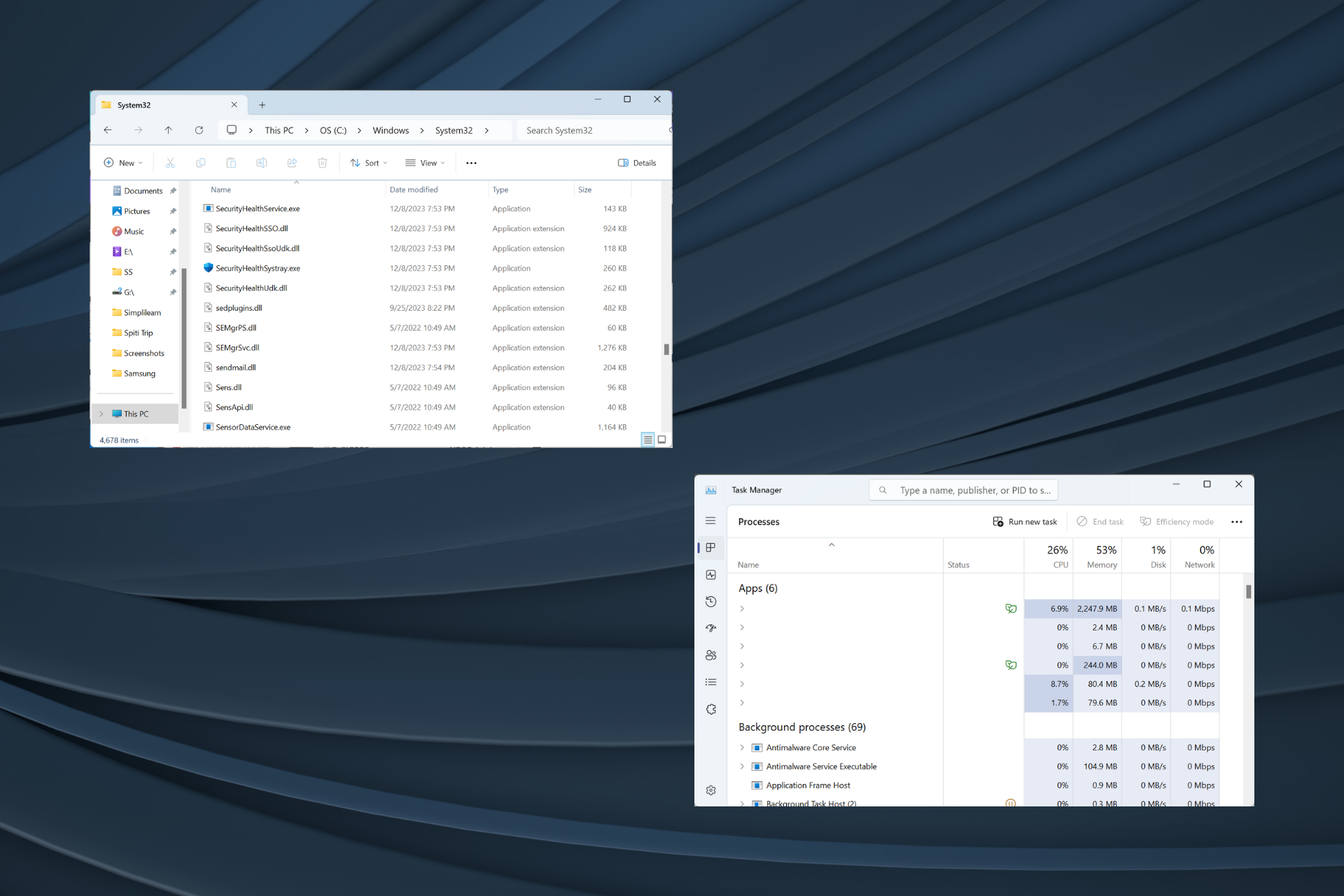The height and width of the screenshot is (896, 1344).
Task: Sort processes by Memory column
Action: (1098, 556)
